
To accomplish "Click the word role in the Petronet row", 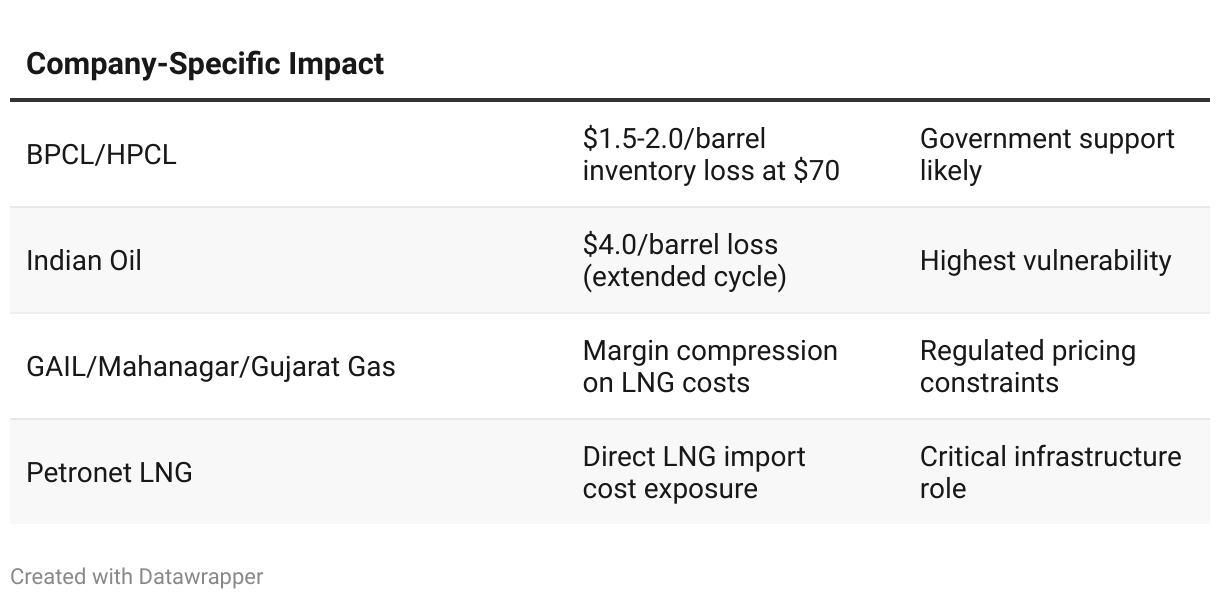I will tap(943, 489).
